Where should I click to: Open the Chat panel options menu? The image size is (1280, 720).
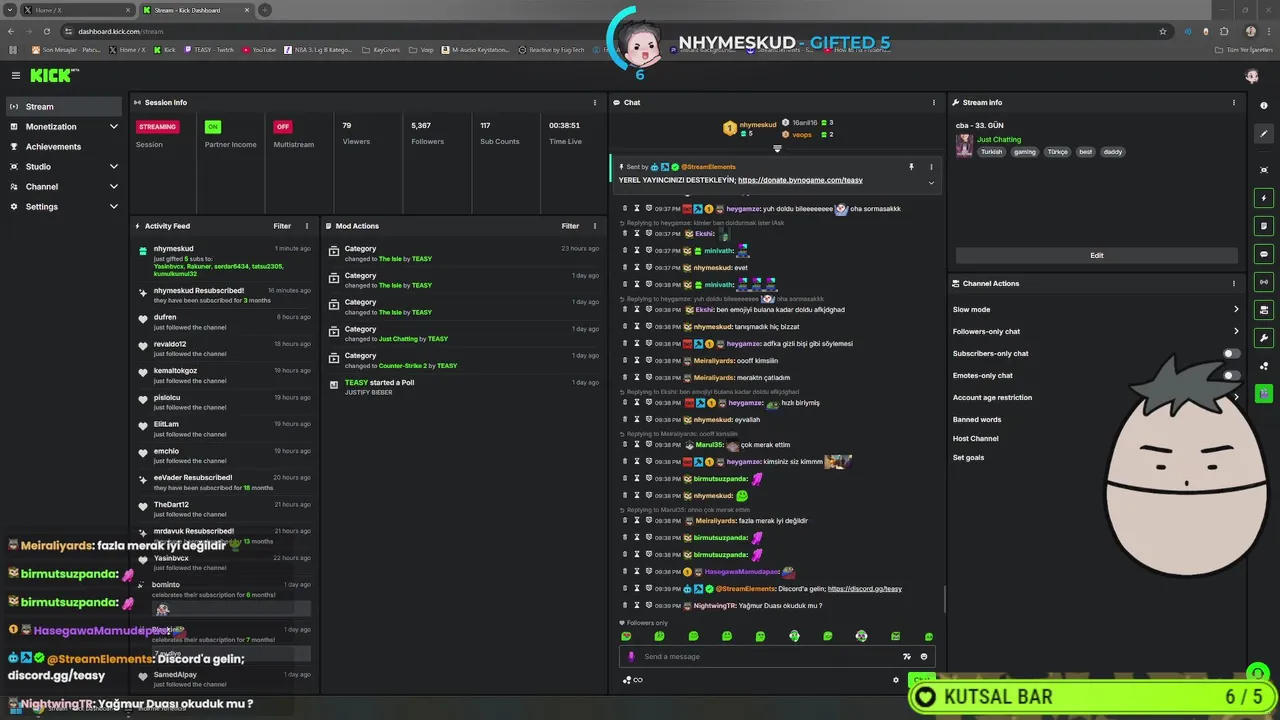[934, 102]
